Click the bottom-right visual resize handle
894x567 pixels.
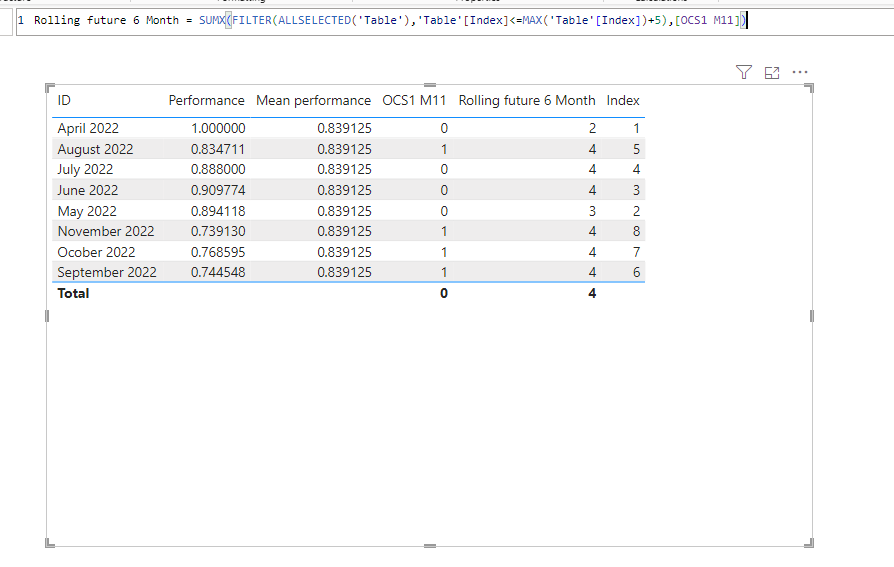pos(808,543)
